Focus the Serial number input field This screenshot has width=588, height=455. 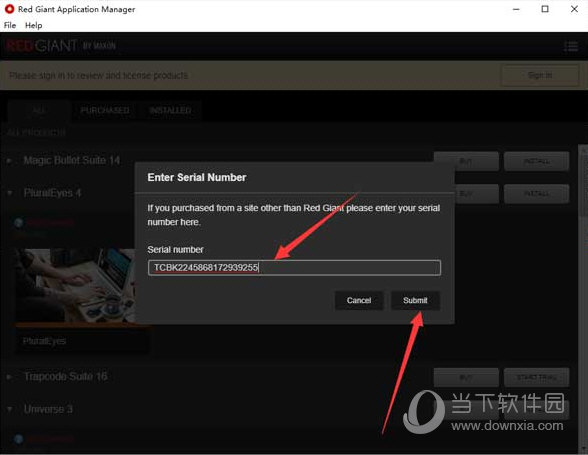294,268
